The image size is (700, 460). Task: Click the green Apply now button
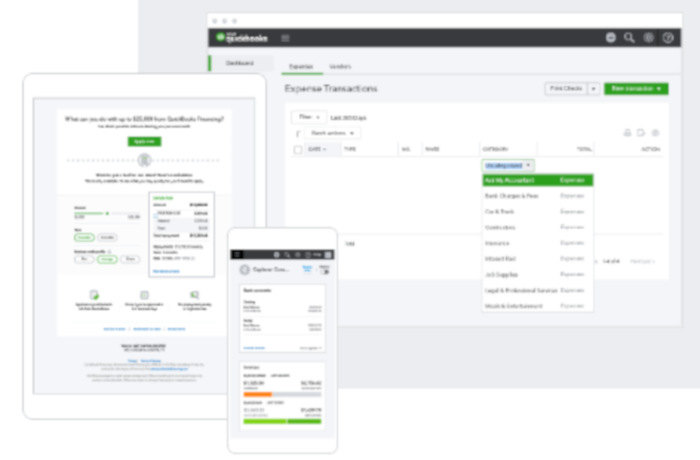click(x=144, y=142)
